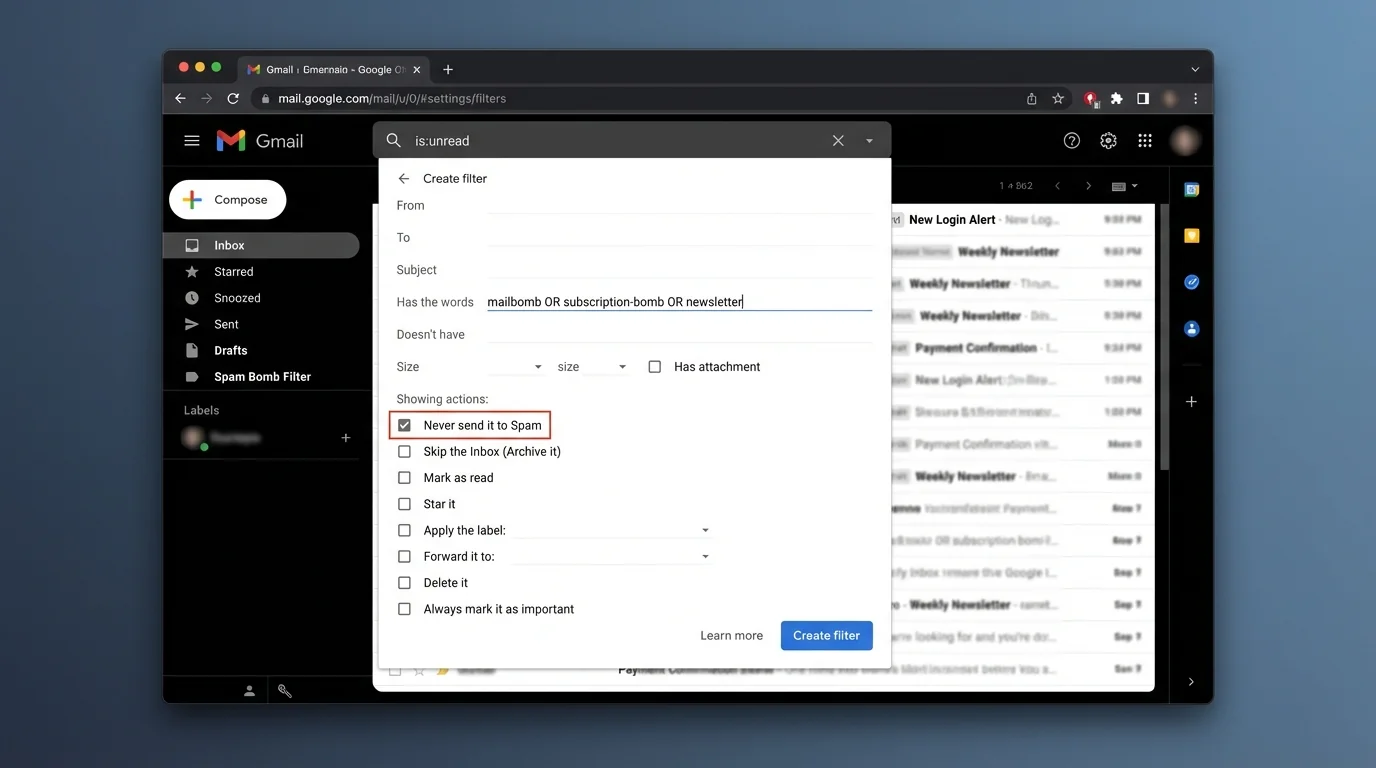Click the back arrow next to Create filter
This screenshot has width=1376, height=768.
tap(403, 178)
